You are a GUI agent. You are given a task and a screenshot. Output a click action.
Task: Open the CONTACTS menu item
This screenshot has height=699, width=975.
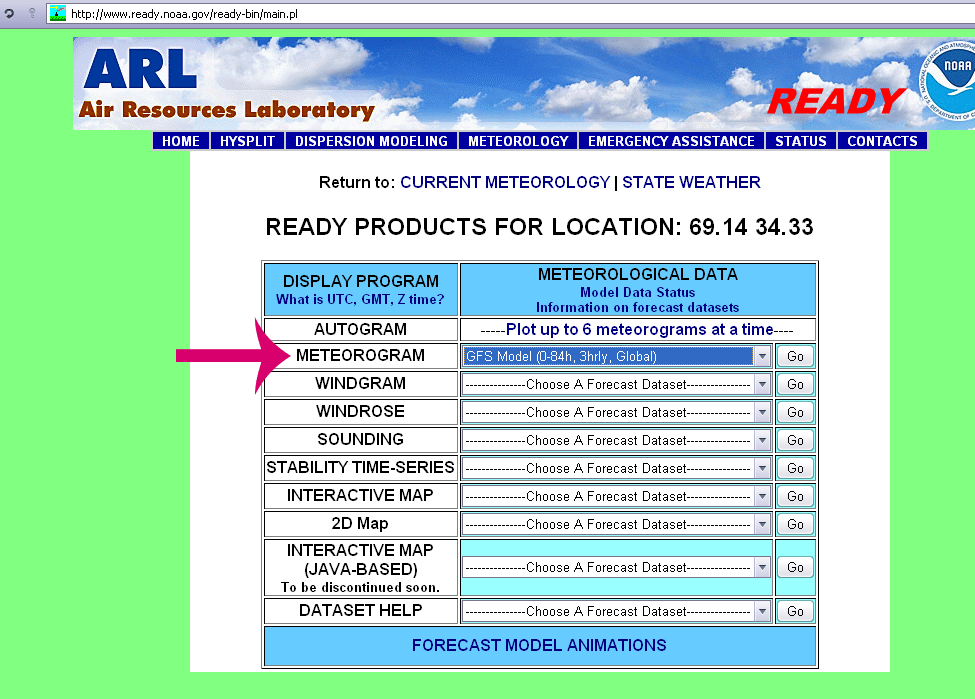click(x=882, y=141)
